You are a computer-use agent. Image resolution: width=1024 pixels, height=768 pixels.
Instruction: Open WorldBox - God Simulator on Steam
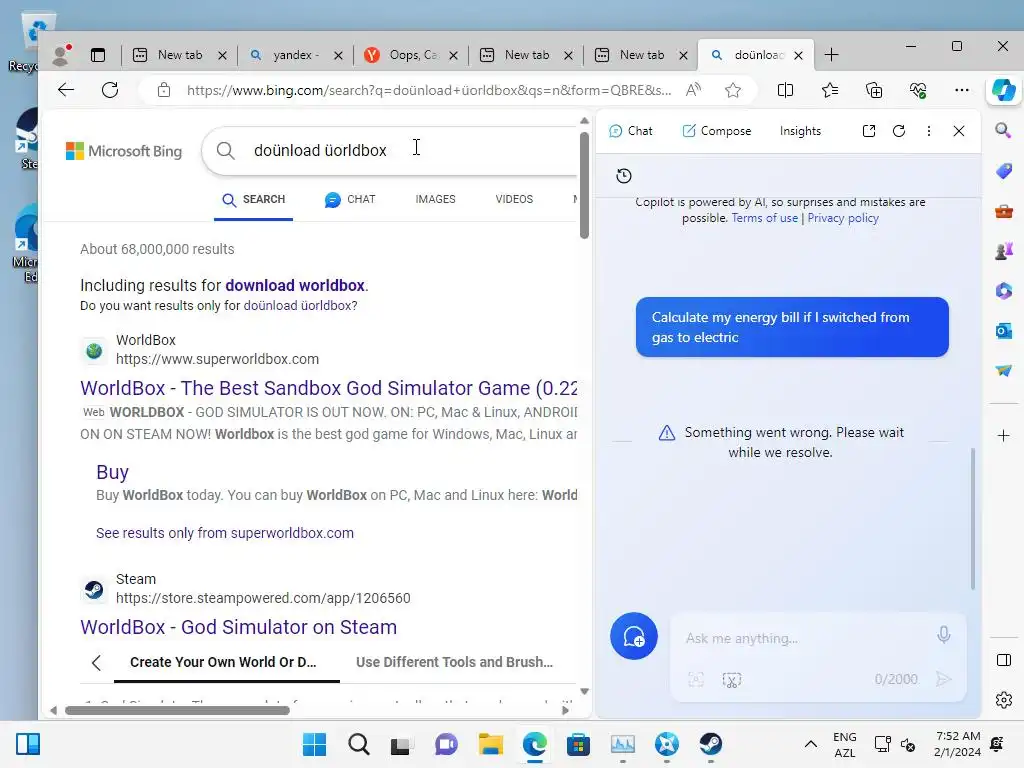pos(238,627)
